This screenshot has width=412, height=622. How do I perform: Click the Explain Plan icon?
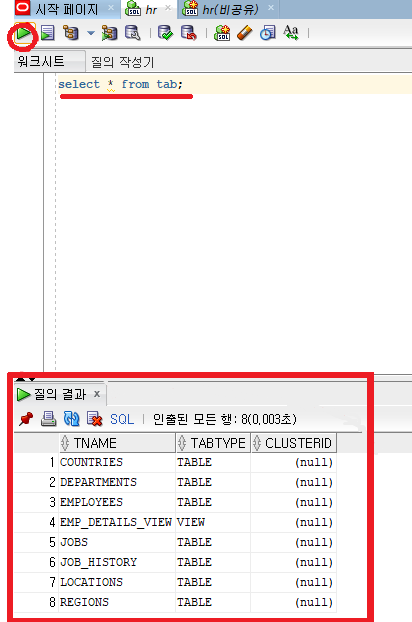pyautogui.click(x=71, y=33)
